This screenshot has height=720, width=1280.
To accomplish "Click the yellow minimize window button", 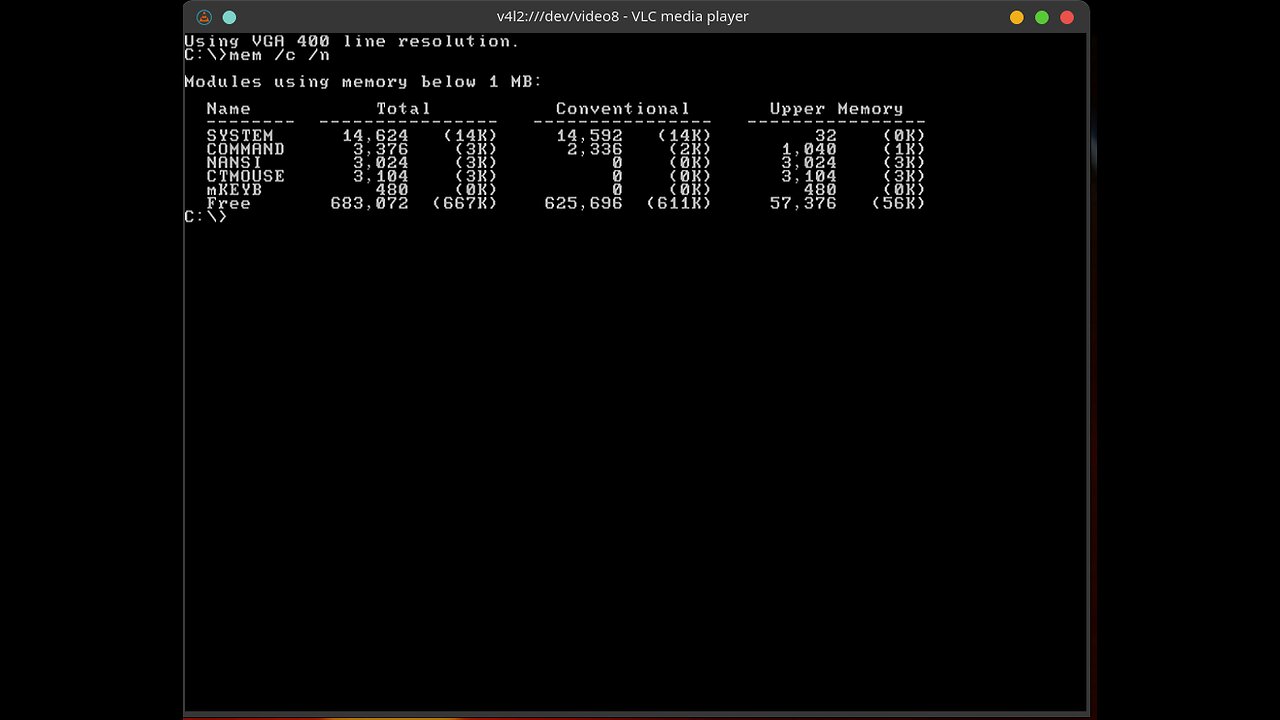I will coord(1017,17).
